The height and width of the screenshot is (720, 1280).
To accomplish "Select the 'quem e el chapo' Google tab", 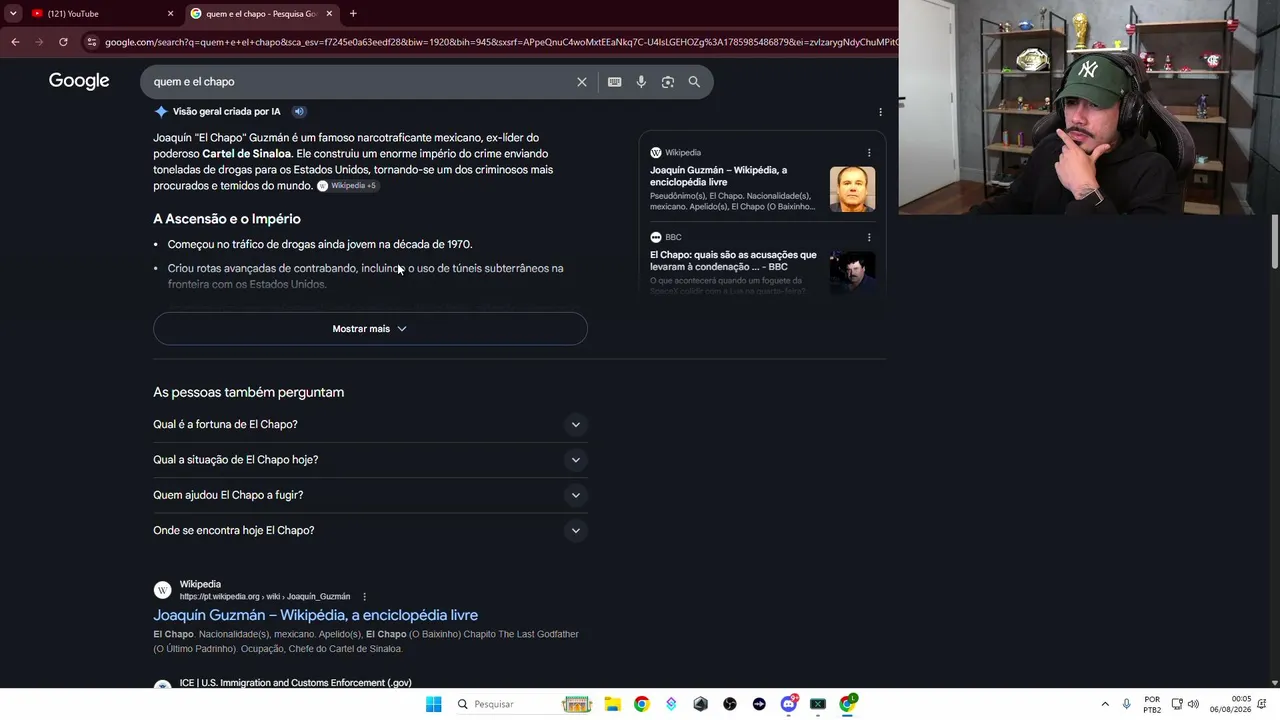I will (x=262, y=14).
